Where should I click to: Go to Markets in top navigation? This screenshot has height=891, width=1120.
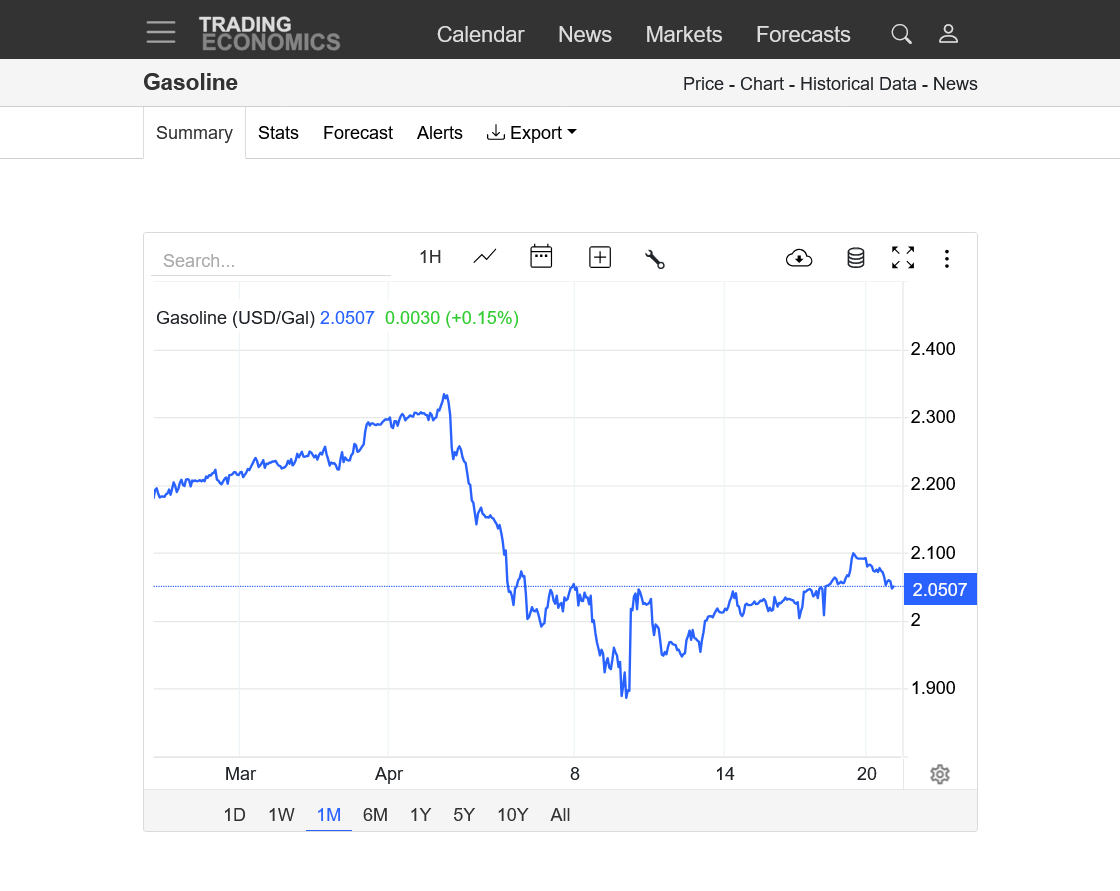click(683, 34)
